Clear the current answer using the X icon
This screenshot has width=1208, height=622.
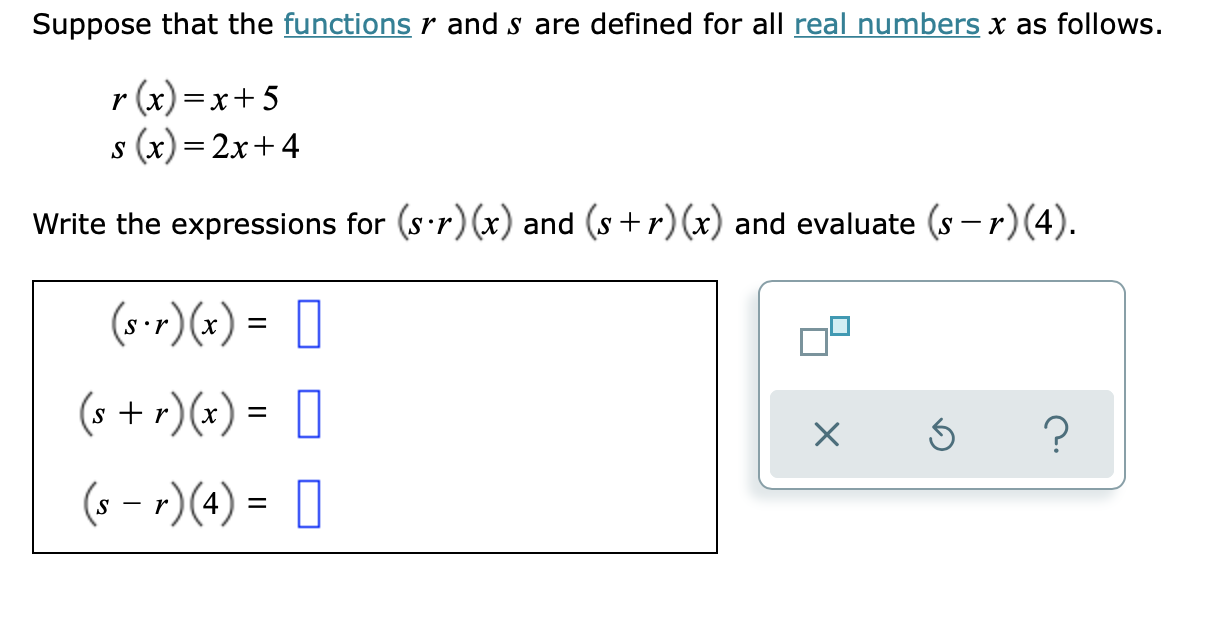coord(826,436)
